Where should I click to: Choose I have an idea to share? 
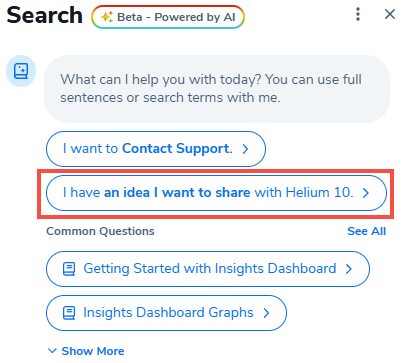(x=216, y=193)
